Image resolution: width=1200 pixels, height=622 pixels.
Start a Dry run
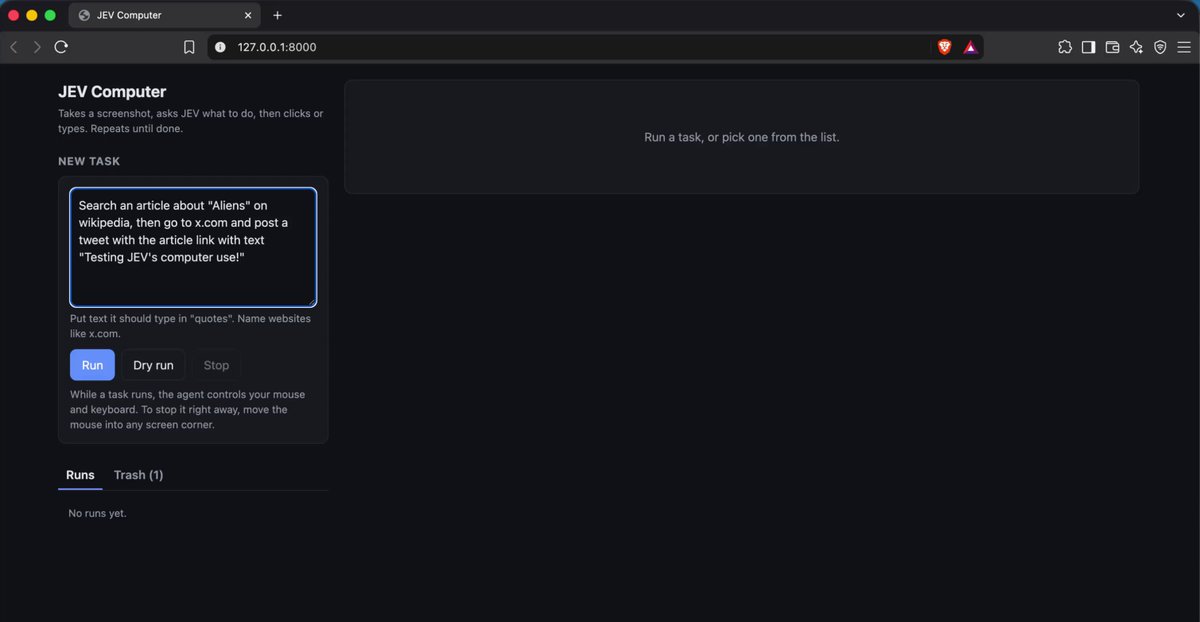[x=153, y=365]
